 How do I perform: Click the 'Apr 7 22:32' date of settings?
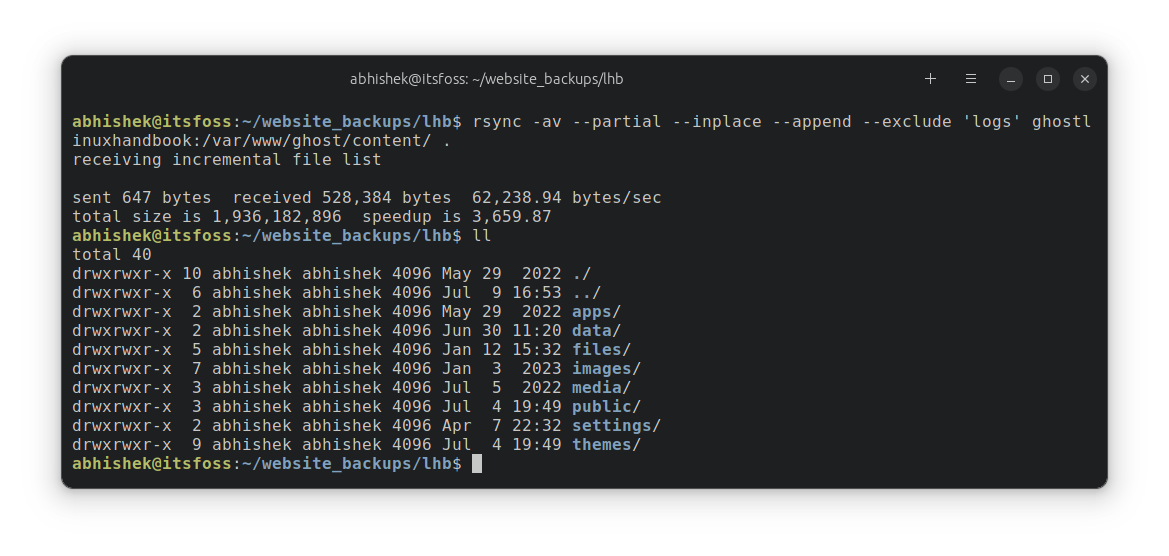[x=502, y=426]
